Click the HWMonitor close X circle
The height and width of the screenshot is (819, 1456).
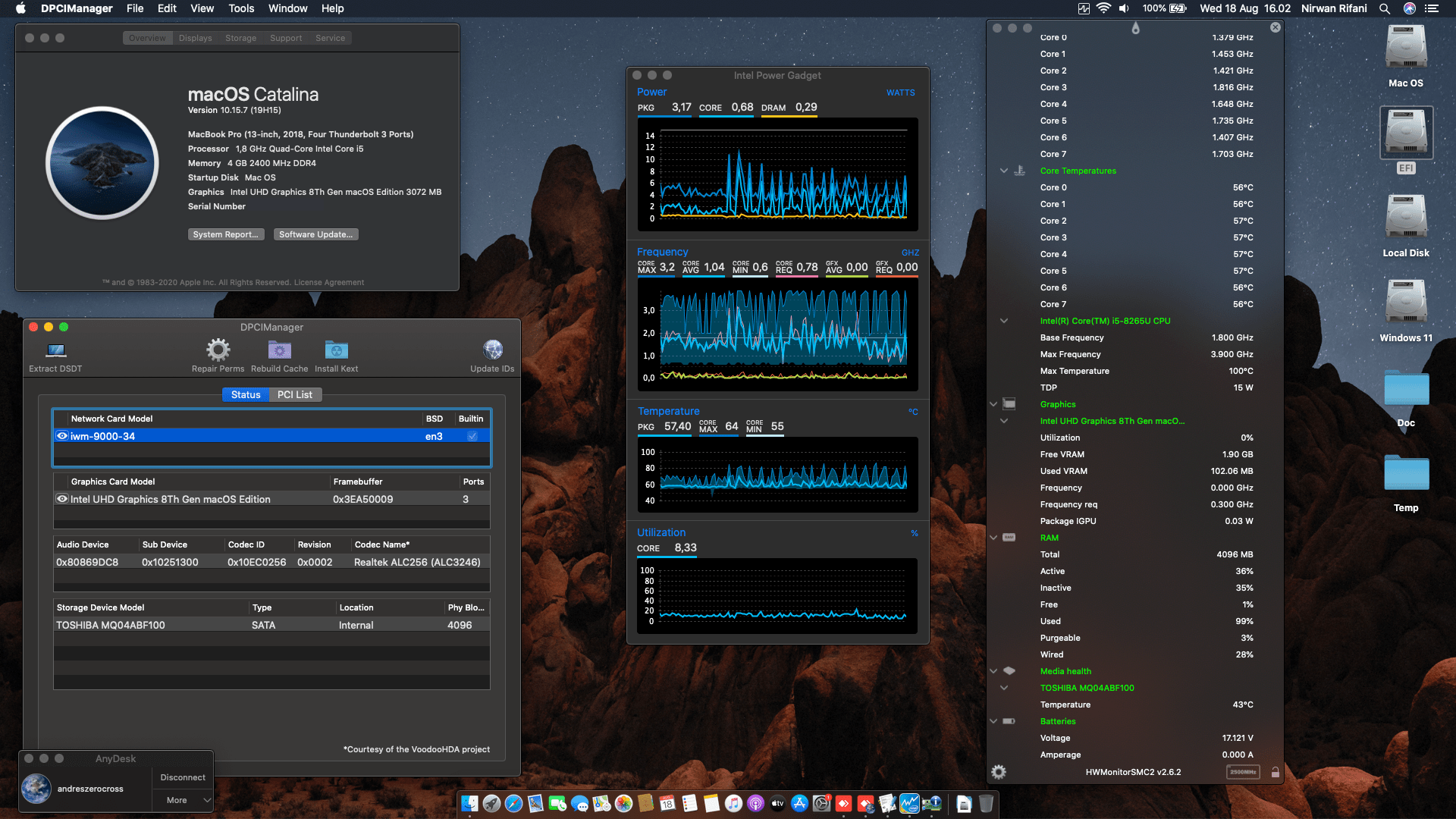tap(1276, 27)
